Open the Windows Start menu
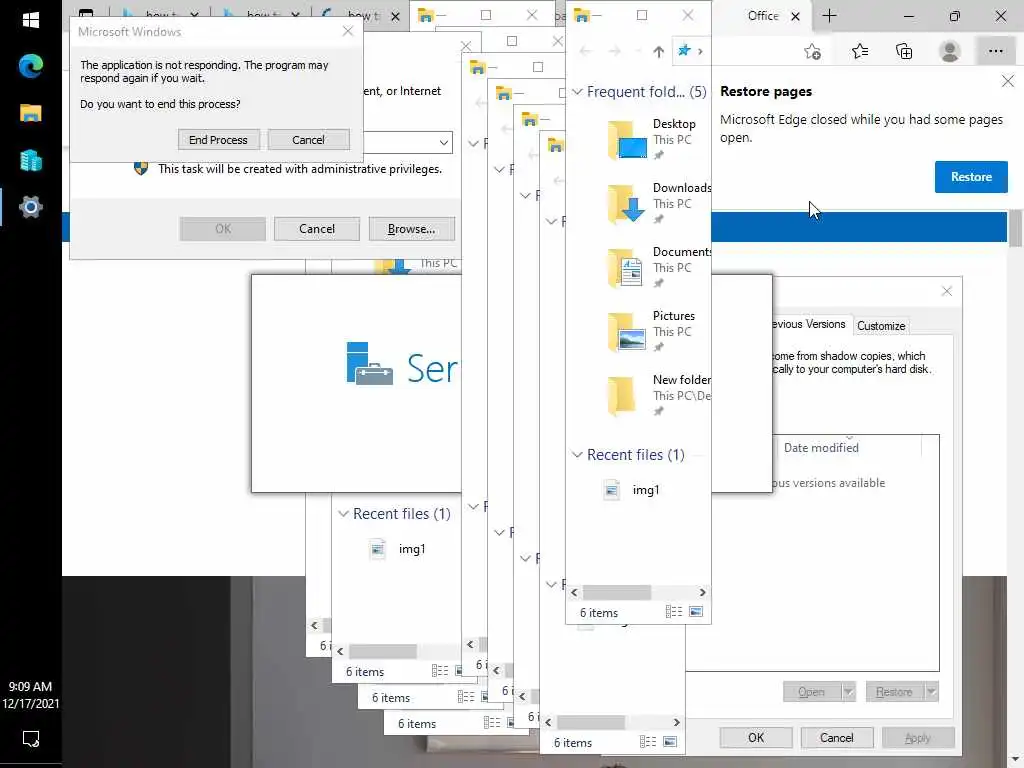Screen dimensions: 1024x768 31,20
